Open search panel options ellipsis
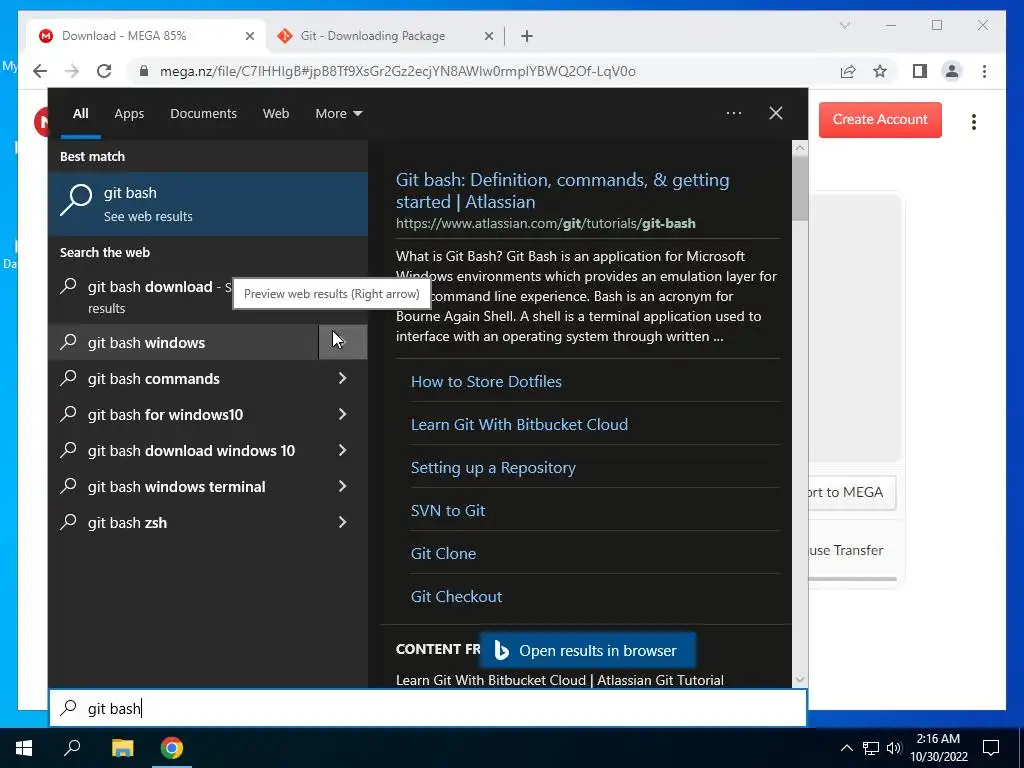Screen dimensions: 1024x768 pos(733,113)
